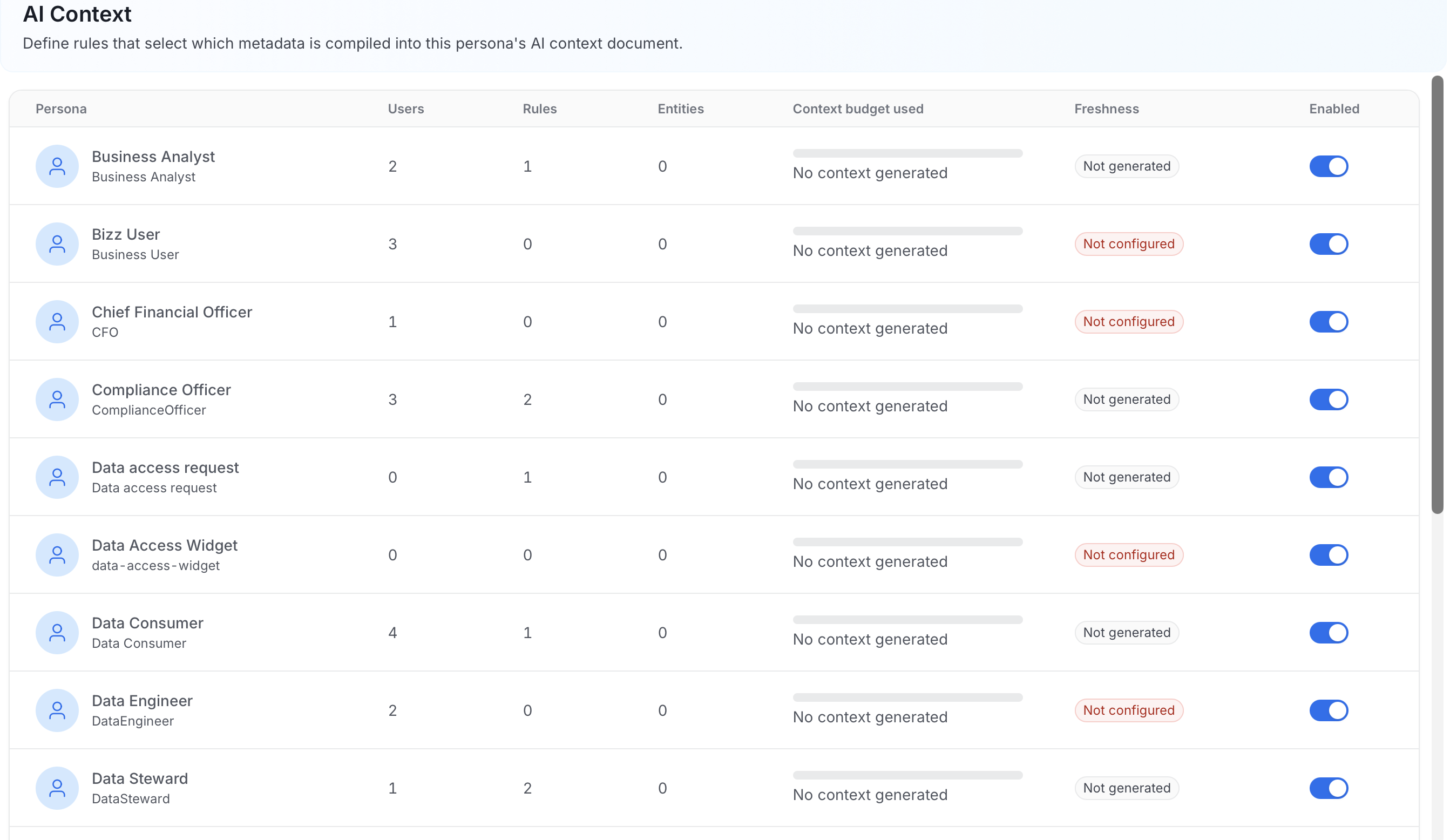Open the Chief Financial Officer persona
Viewport: 1450px width, 840px height.
pos(172,312)
